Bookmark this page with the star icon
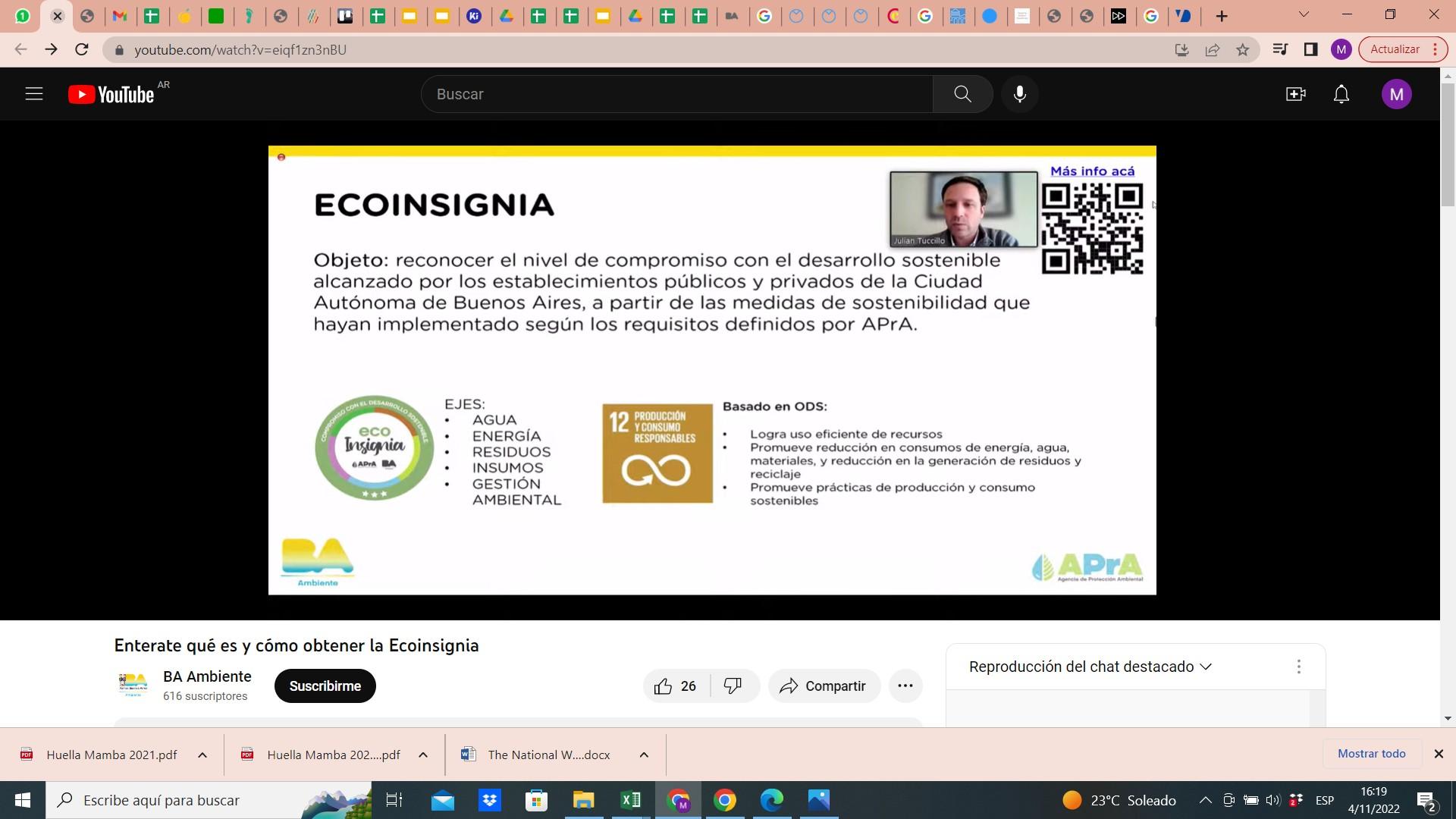1456x819 pixels. coord(1242,49)
